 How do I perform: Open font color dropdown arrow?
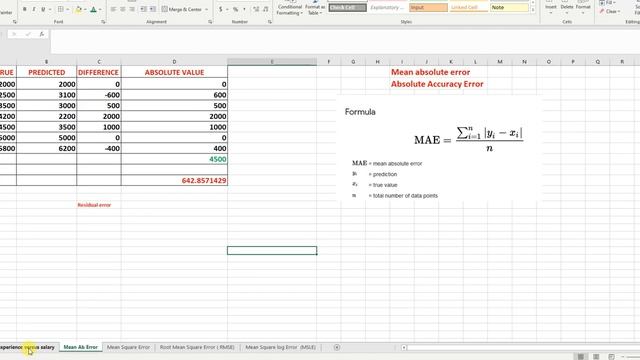pyautogui.click(x=100, y=9)
